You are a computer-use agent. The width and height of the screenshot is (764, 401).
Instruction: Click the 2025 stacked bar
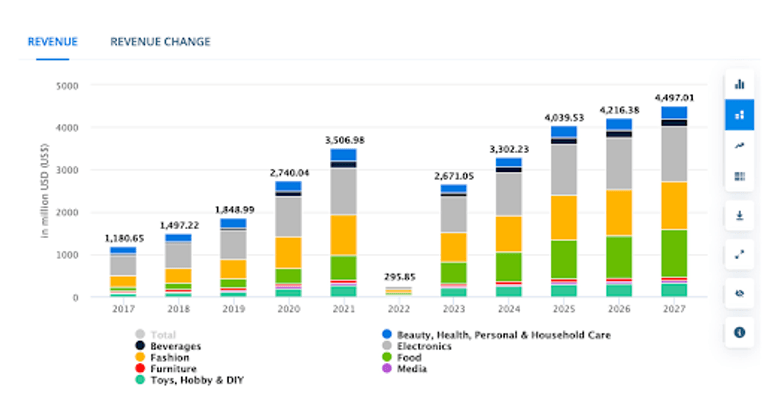click(x=564, y=211)
